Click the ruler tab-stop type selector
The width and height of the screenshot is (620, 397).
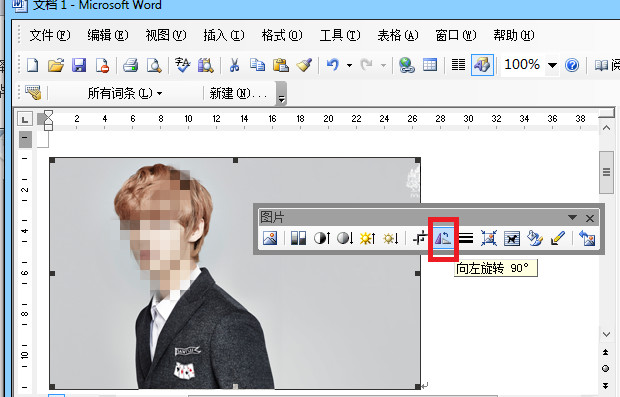coord(25,119)
